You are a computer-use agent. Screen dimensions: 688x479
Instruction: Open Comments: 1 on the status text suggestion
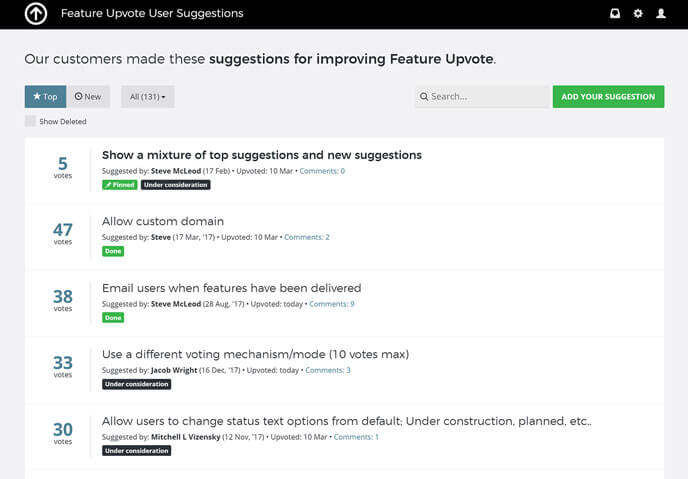tap(356, 437)
